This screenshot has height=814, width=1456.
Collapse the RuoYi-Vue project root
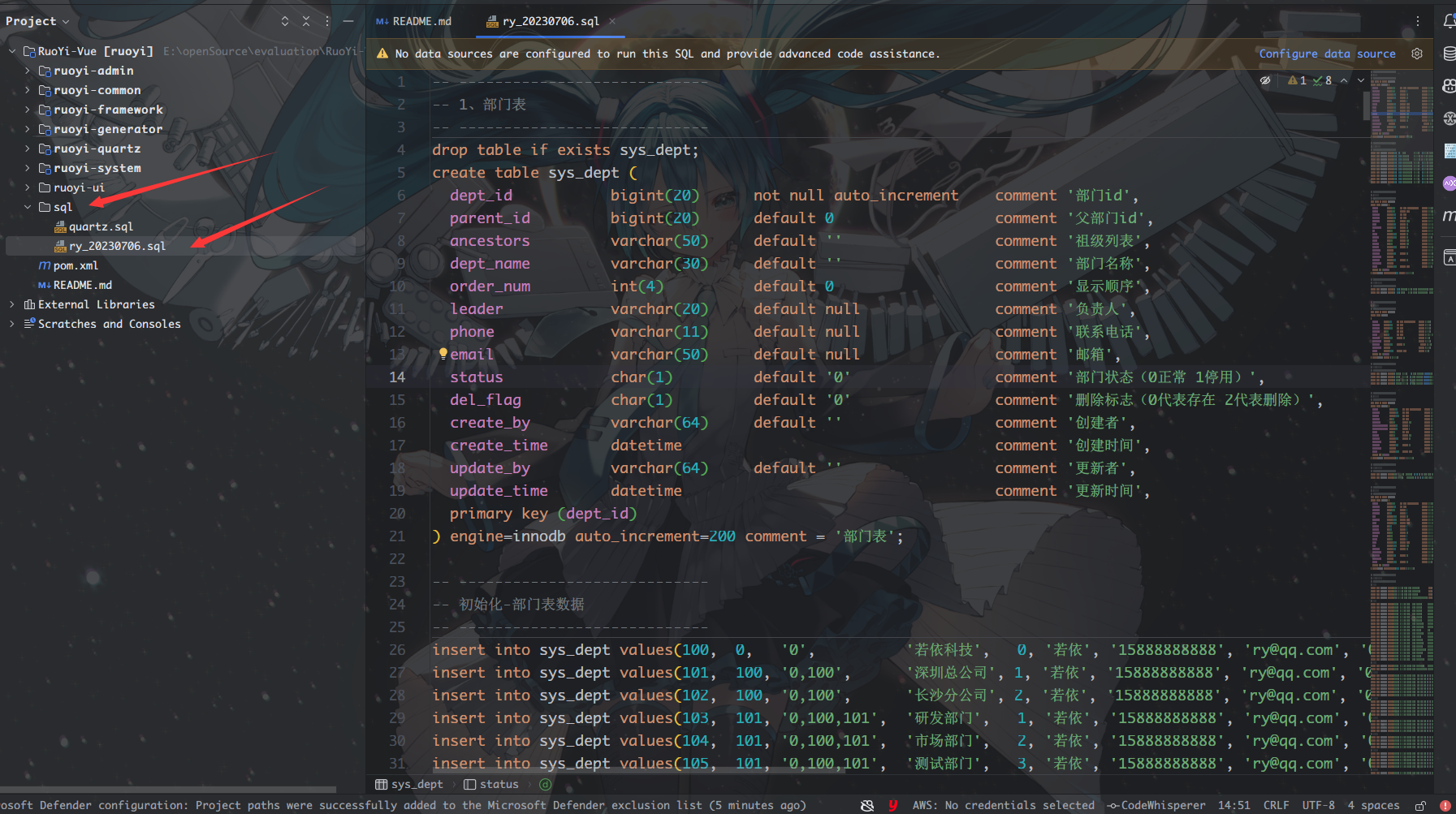pos(12,51)
